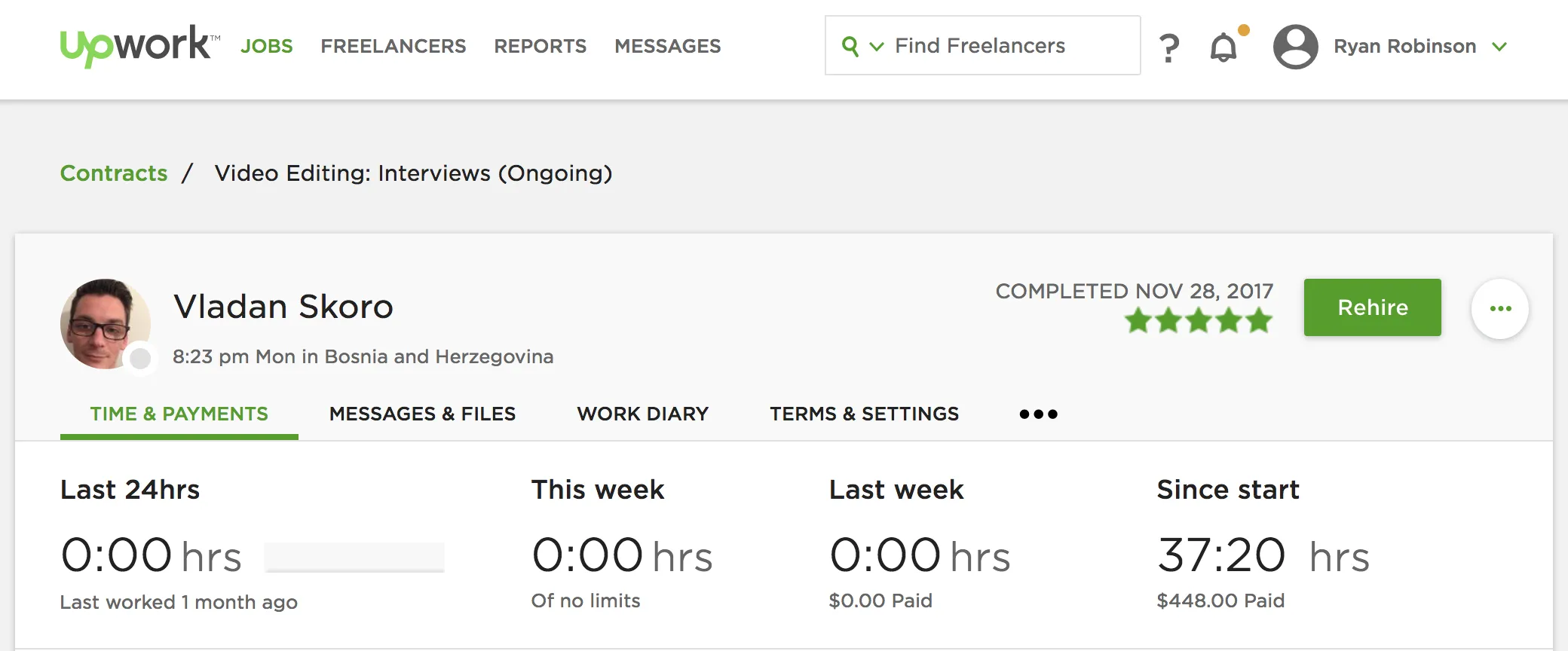
Task: Click the Rehire button
Action: (x=1372, y=307)
